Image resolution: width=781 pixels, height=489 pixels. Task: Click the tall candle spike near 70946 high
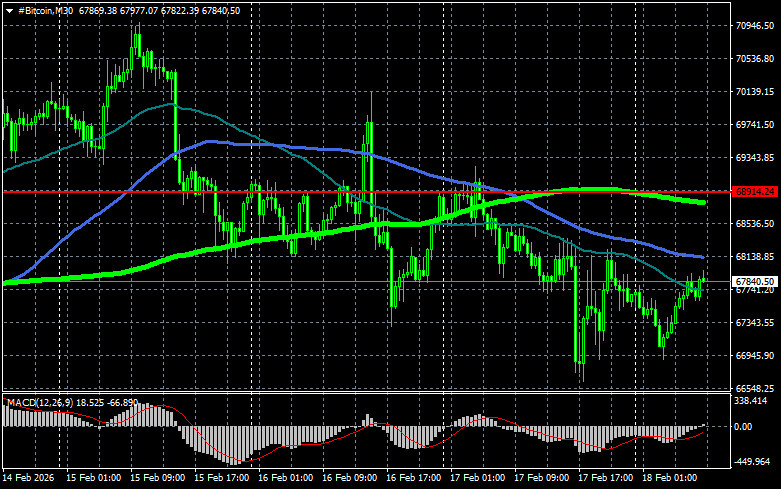[x=136, y=40]
